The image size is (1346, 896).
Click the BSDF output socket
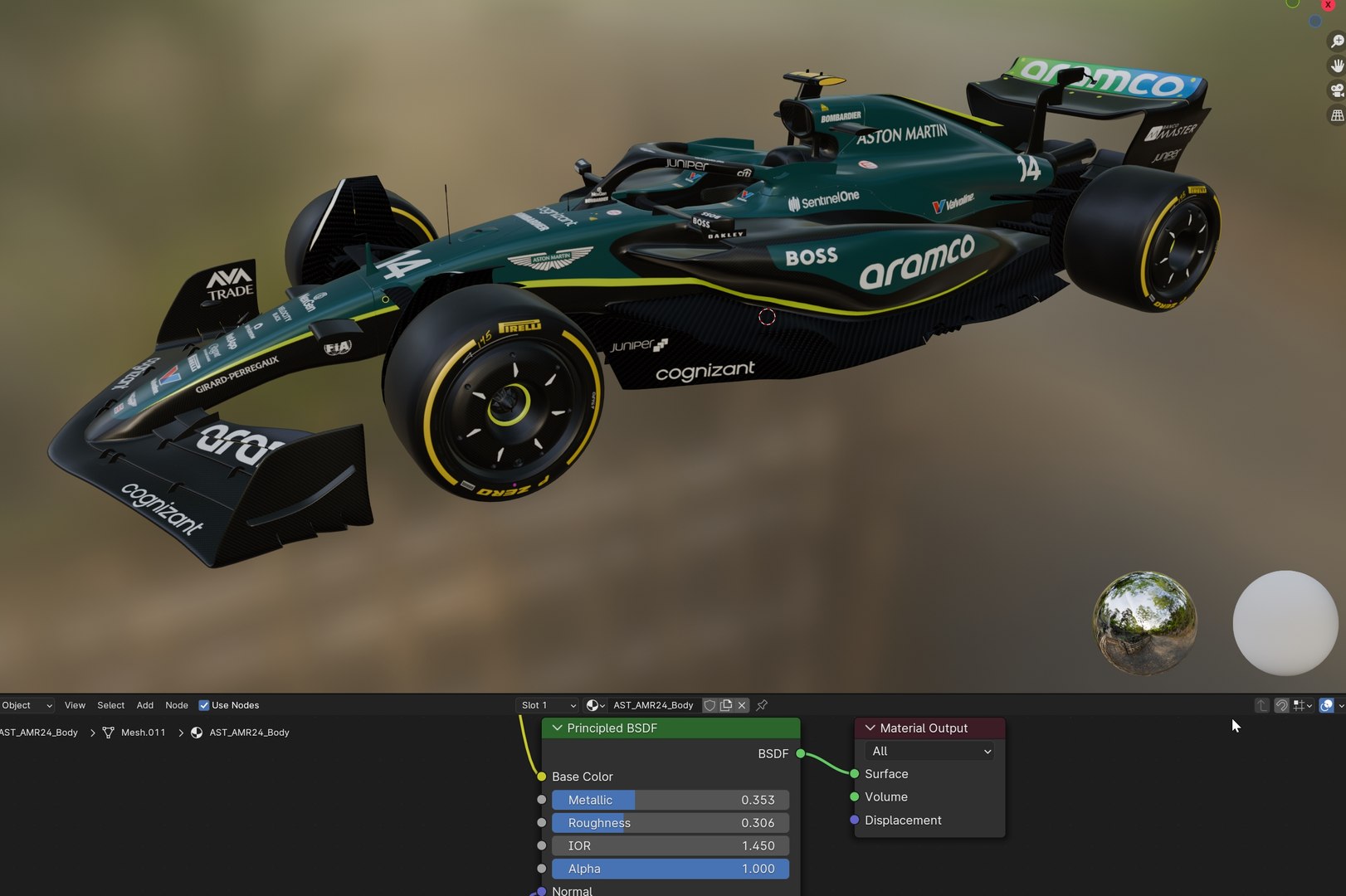[800, 753]
